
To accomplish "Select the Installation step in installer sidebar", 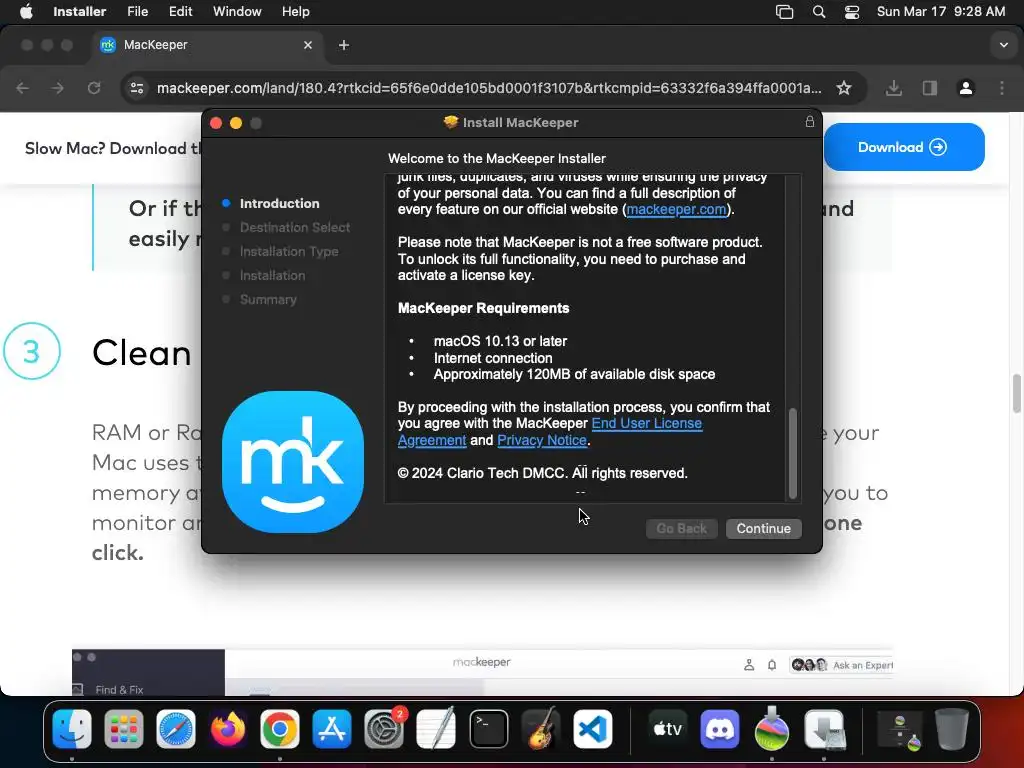I will [272, 276].
